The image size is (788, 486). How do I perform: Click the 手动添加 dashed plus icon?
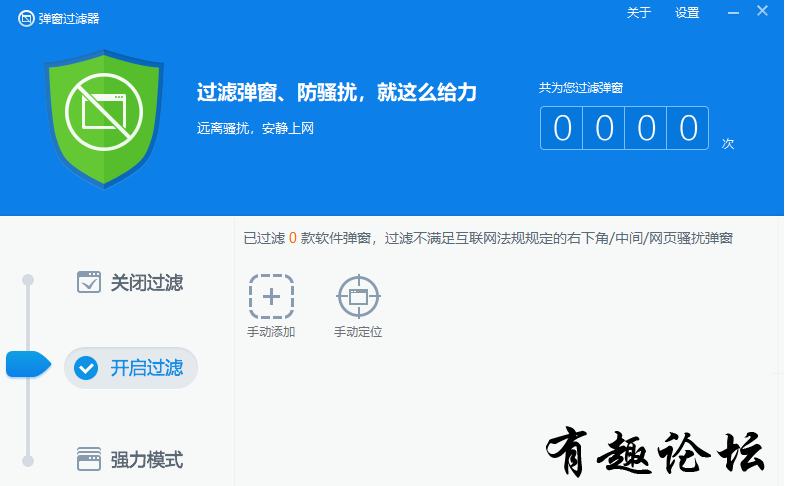[x=271, y=297]
